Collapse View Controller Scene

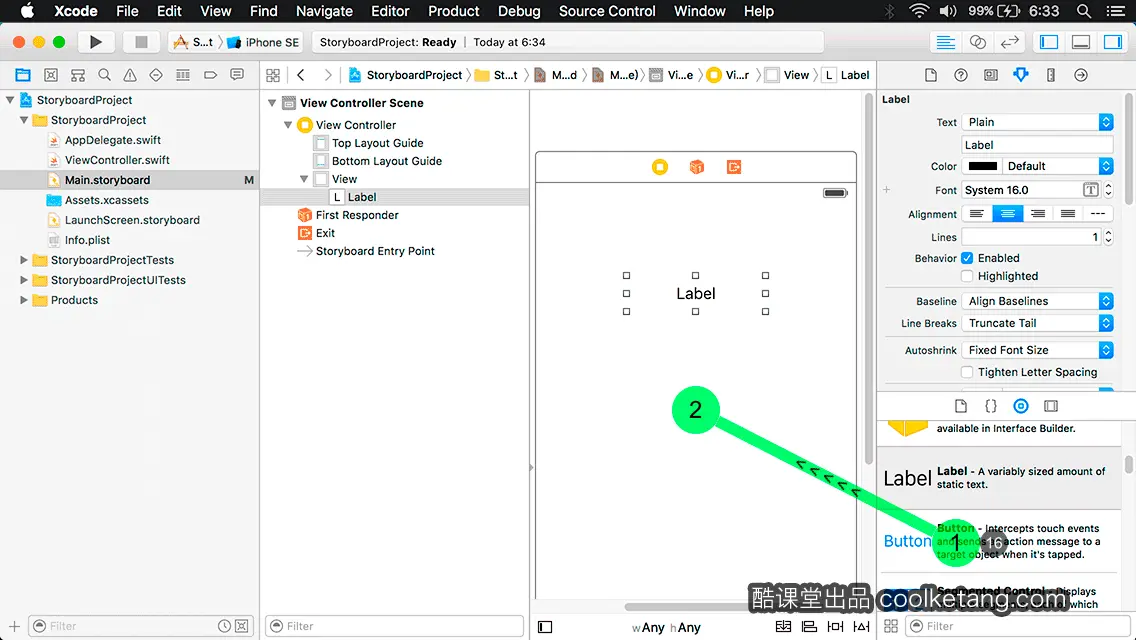pos(272,103)
